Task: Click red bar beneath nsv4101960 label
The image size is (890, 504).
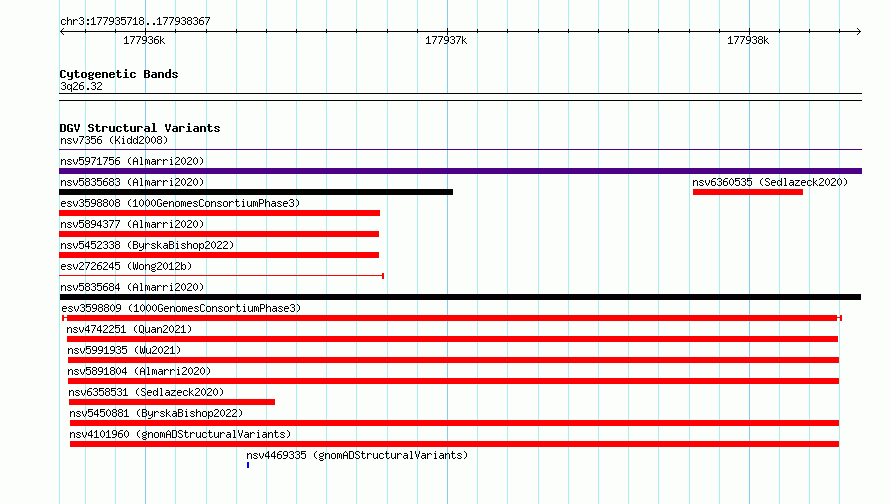Action: click(455, 444)
